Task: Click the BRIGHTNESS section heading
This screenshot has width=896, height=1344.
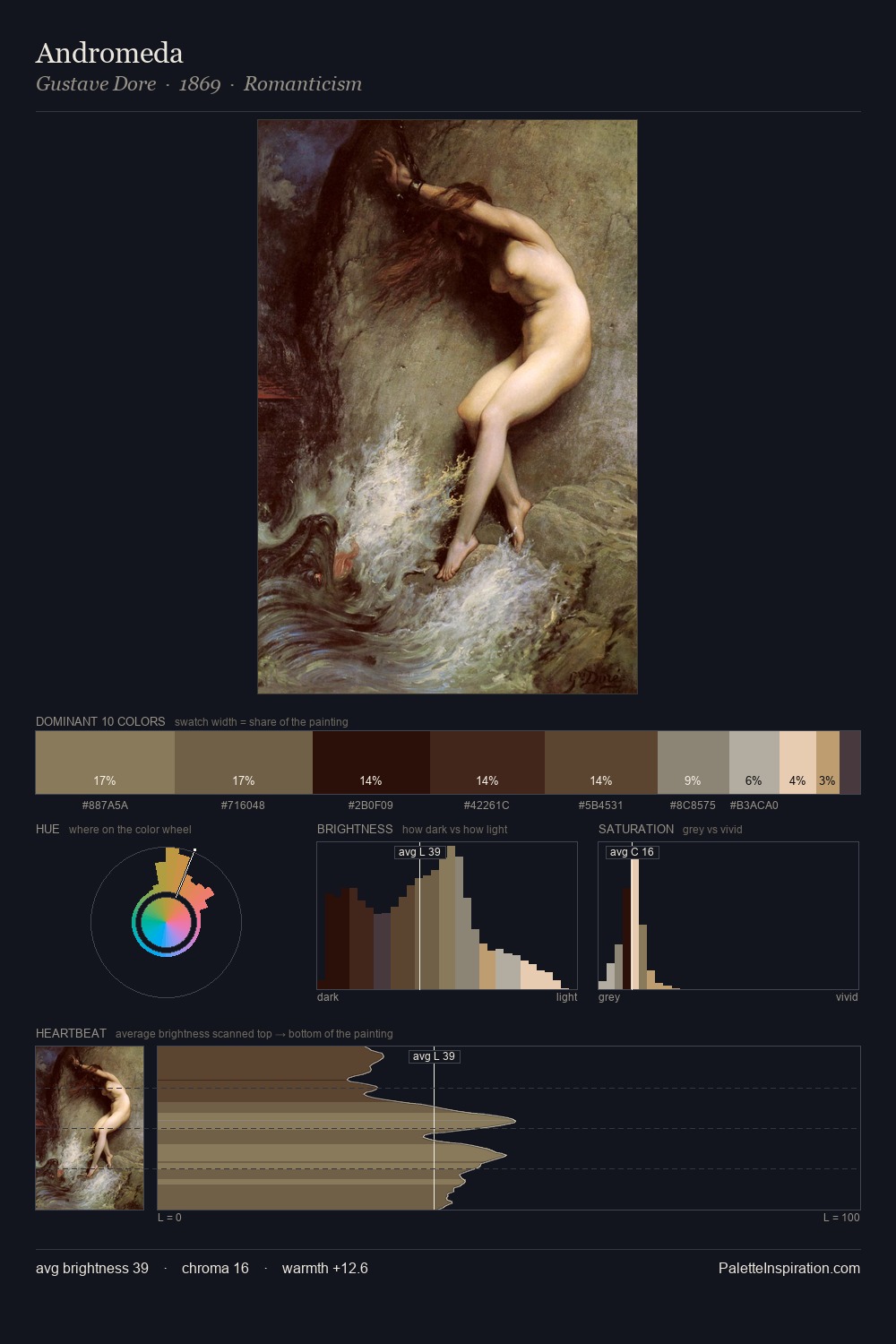Action: [355, 829]
